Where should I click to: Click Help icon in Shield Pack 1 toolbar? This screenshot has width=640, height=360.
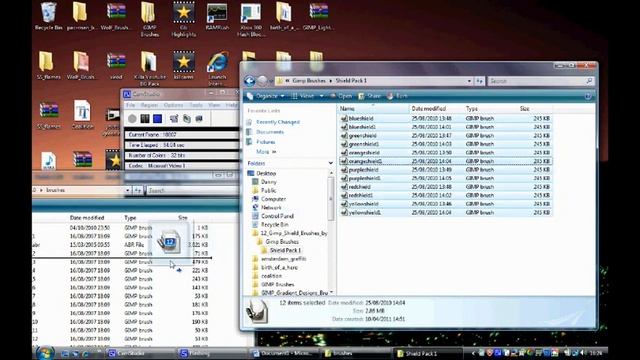tap(588, 96)
